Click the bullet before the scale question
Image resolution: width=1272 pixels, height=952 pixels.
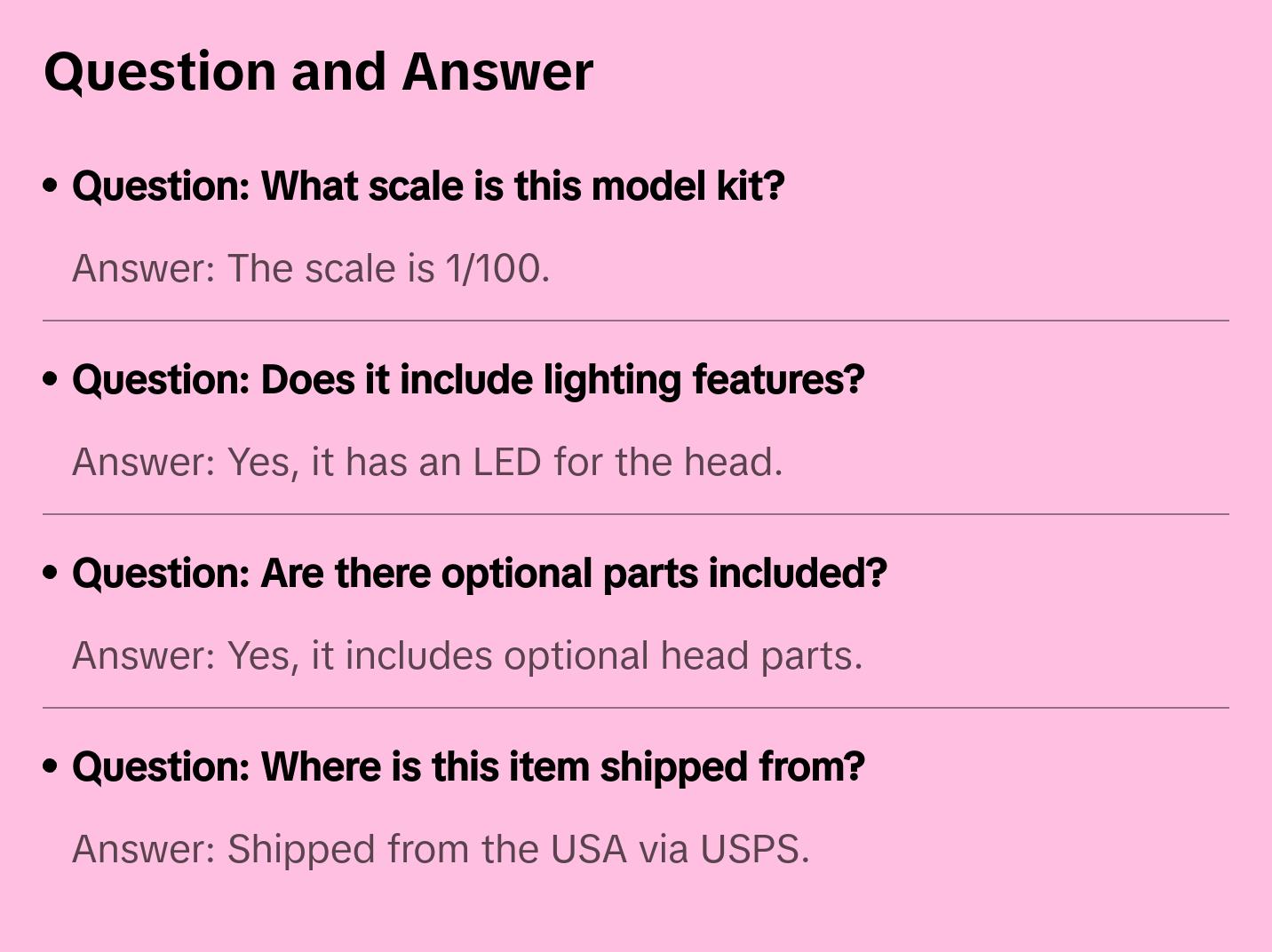click(x=51, y=186)
